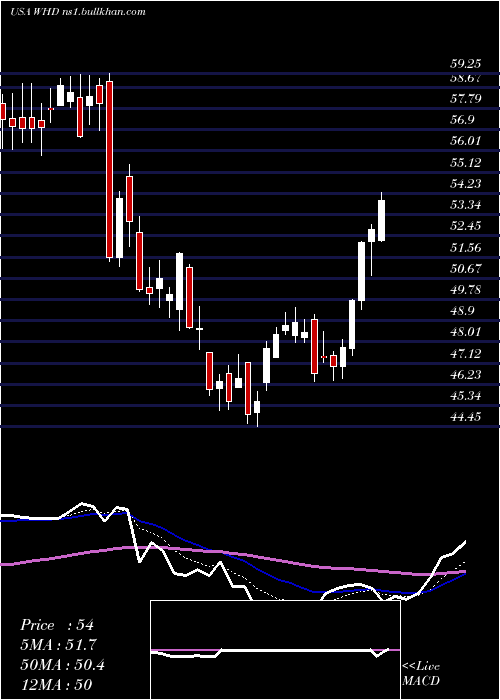This screenshot has width=500, height=700.
Task: Click the 52.45 price axis label
Action: click(x=466, y=225)
